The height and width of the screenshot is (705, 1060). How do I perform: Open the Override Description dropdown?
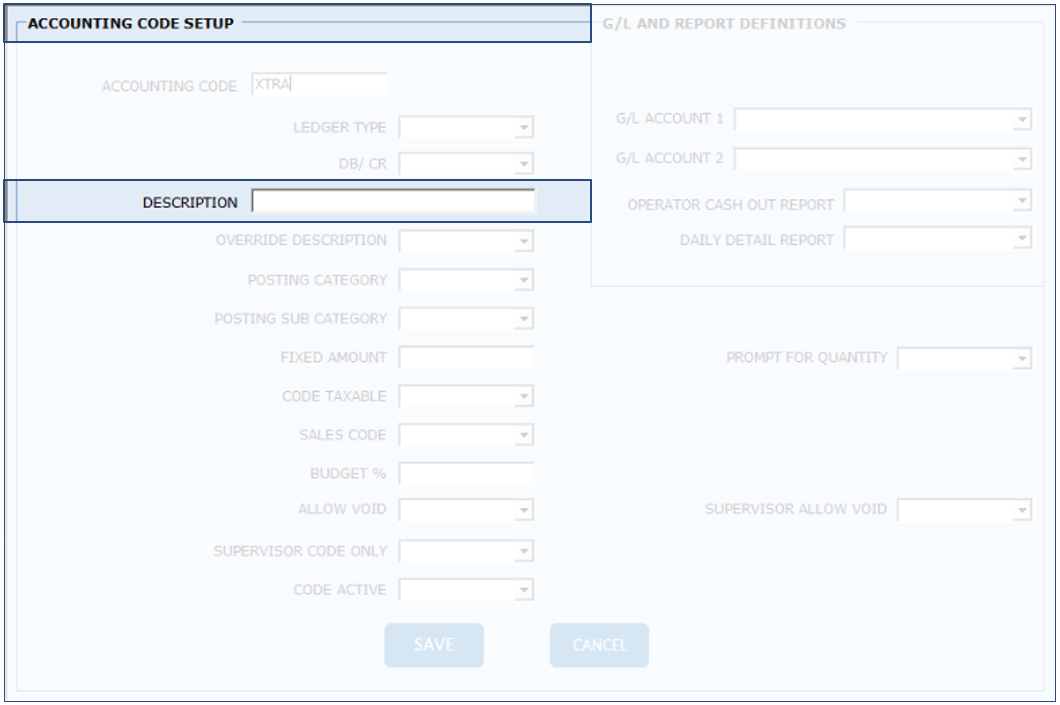[466, 241]
